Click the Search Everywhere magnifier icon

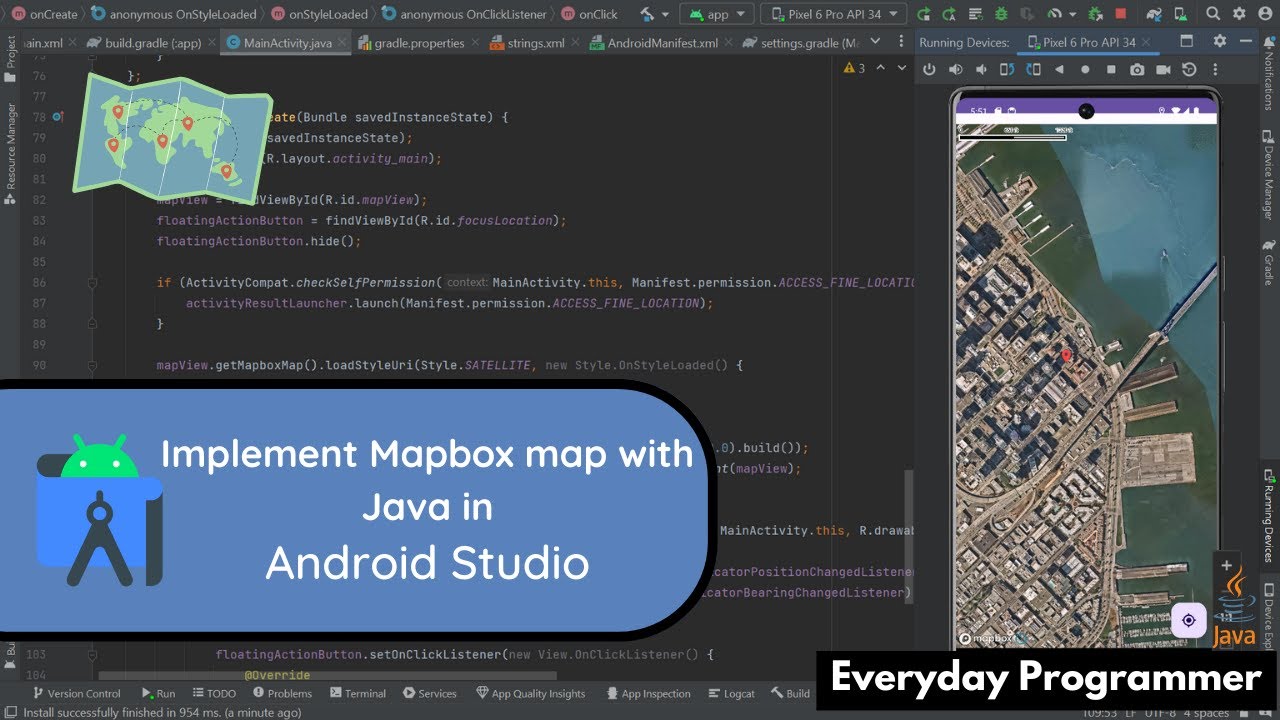tap(1213, 14)
